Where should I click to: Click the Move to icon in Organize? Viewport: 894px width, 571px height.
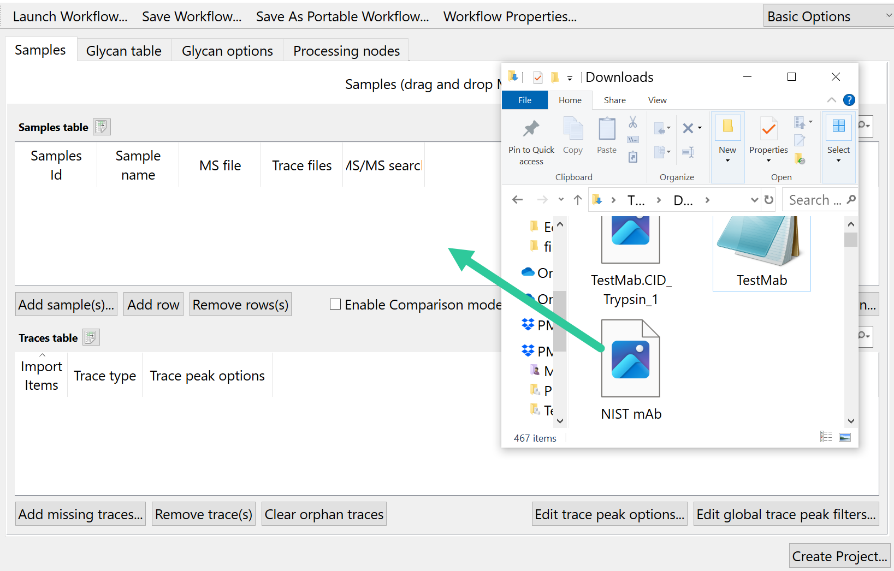(x=661, y=128)
